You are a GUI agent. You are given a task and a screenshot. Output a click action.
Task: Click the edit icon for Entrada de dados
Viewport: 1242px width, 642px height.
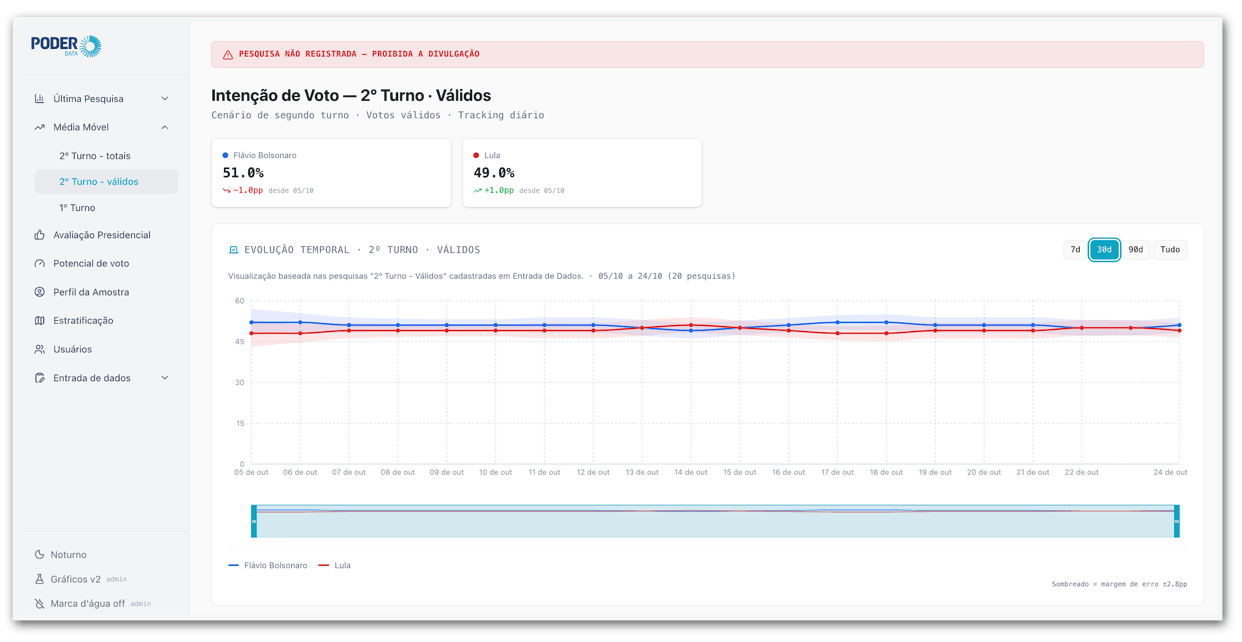(40, 378)
